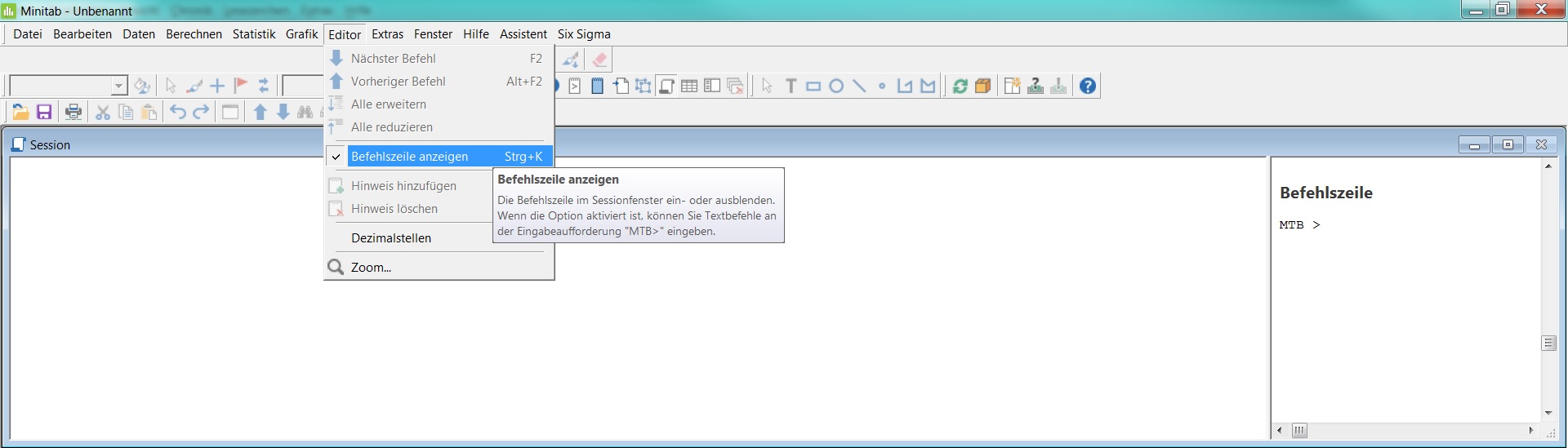Click the horizontal scrollbar left arrow
The width and height of the screenshot is (1568, 448).
pos(1280,430)
